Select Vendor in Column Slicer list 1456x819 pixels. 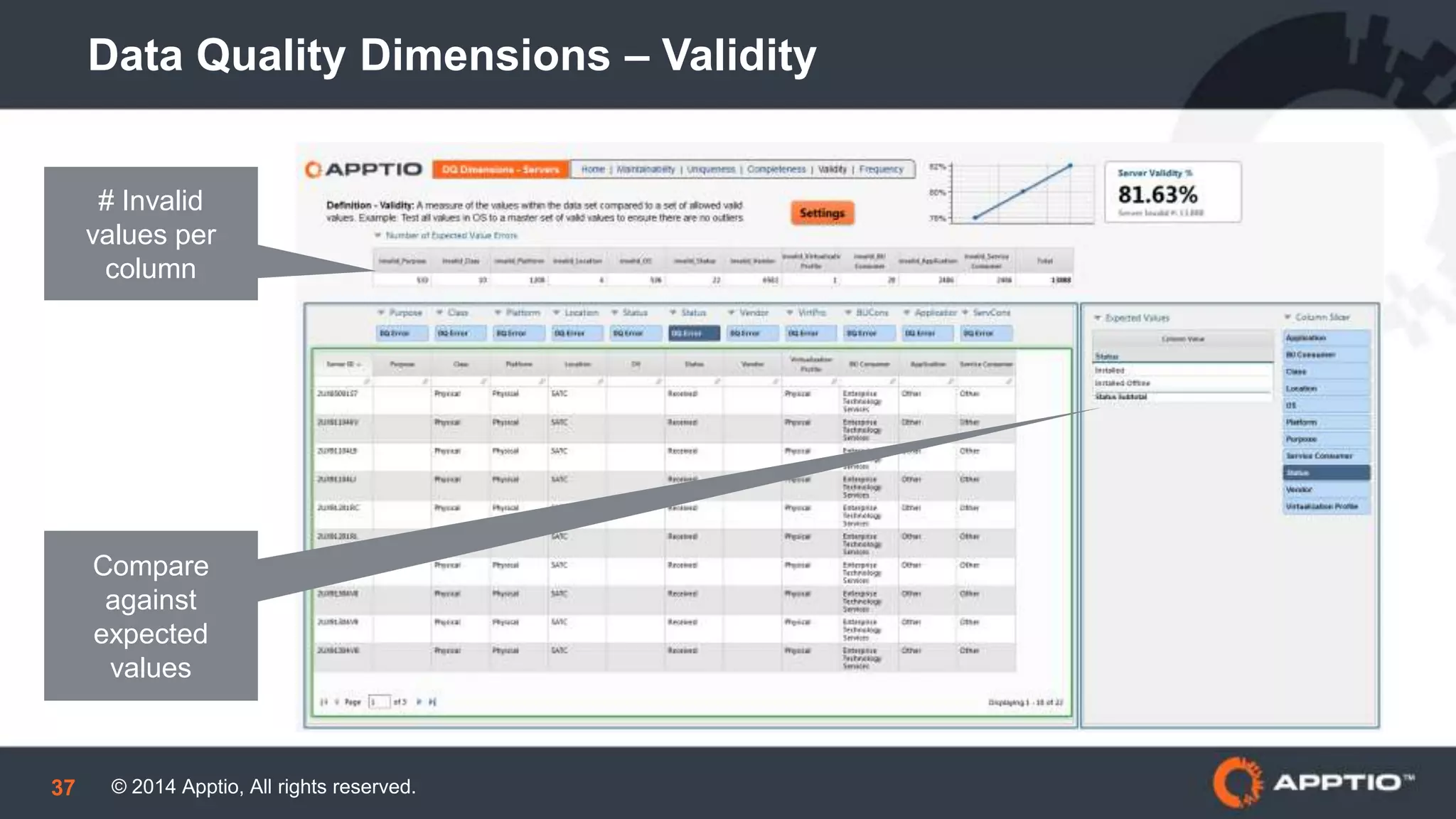click(x=1327, y=490)
